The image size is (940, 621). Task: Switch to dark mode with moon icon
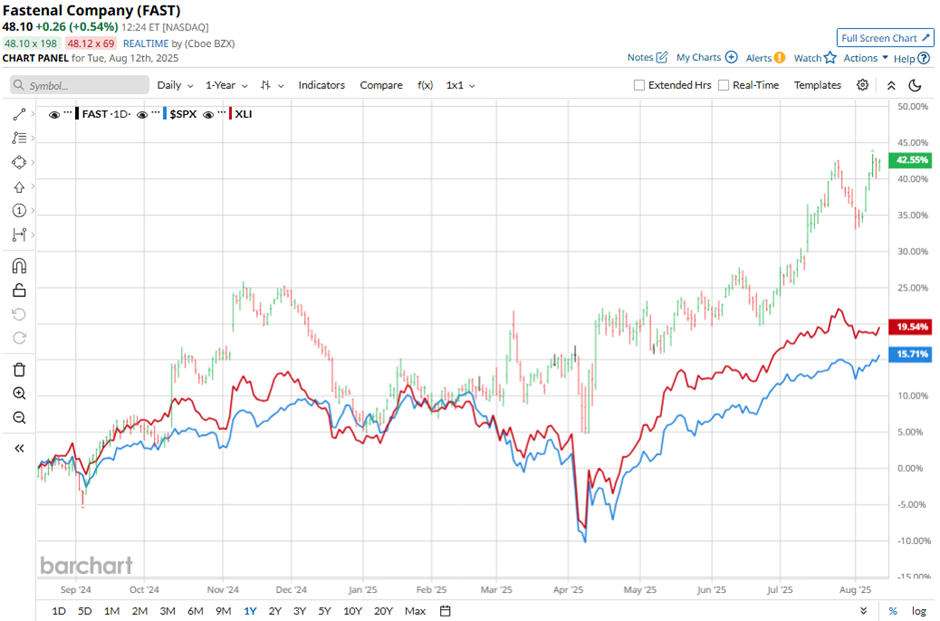(x=915, y=85)
